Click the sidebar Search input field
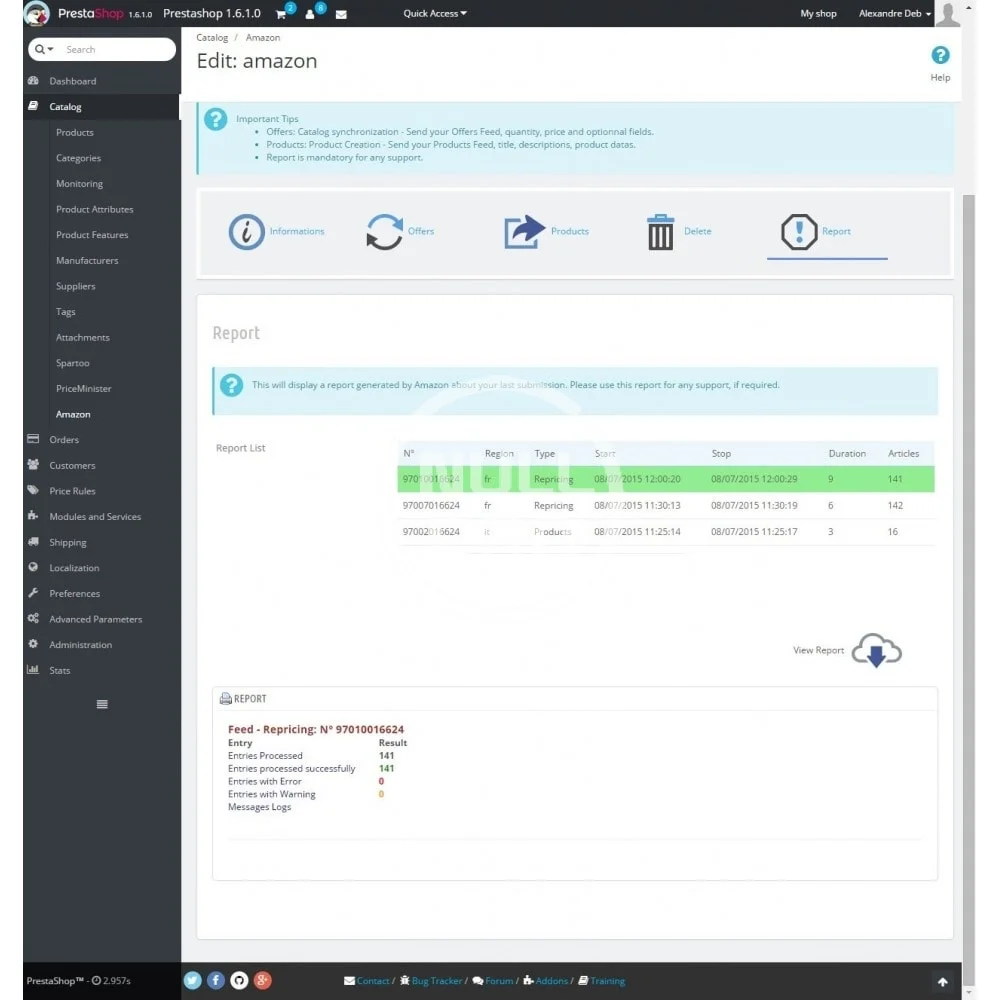 click(115, 49)
